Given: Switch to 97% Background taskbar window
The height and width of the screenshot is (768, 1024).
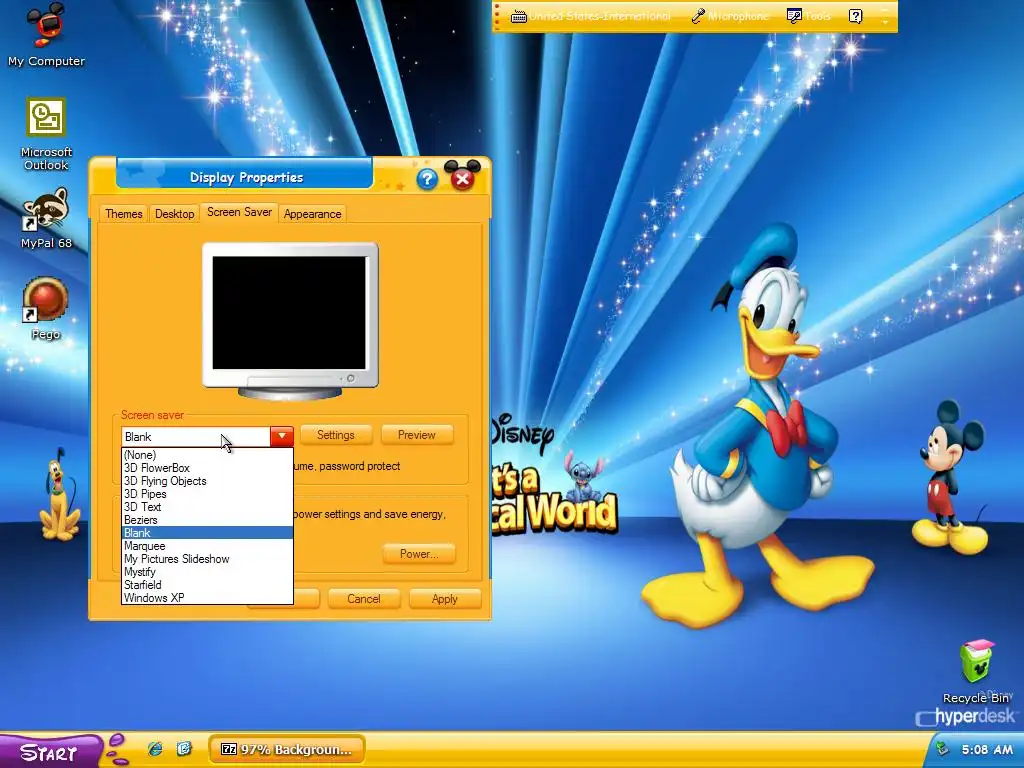Looking at the screenshot, I should 286,749.
